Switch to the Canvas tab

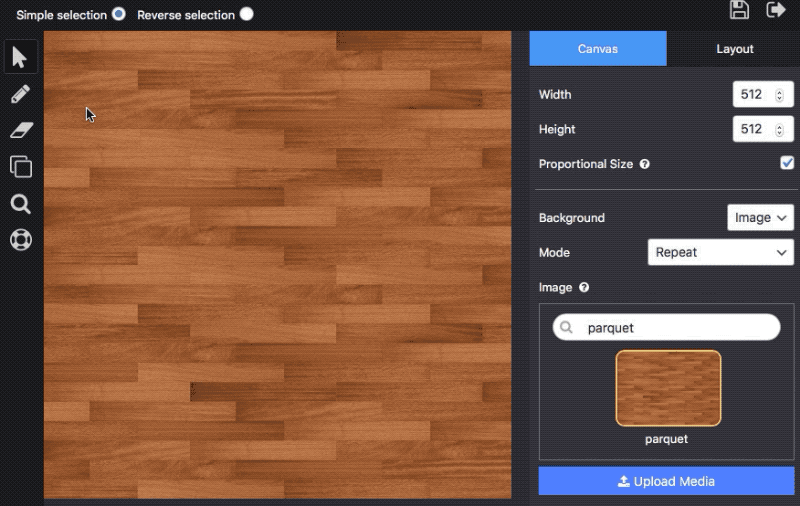coord(598,49)
